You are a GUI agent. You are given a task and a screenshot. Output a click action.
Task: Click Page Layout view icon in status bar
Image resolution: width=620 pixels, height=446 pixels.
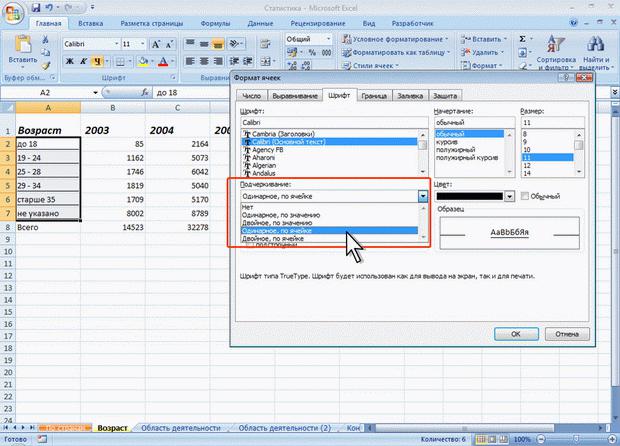pos(491,439)
